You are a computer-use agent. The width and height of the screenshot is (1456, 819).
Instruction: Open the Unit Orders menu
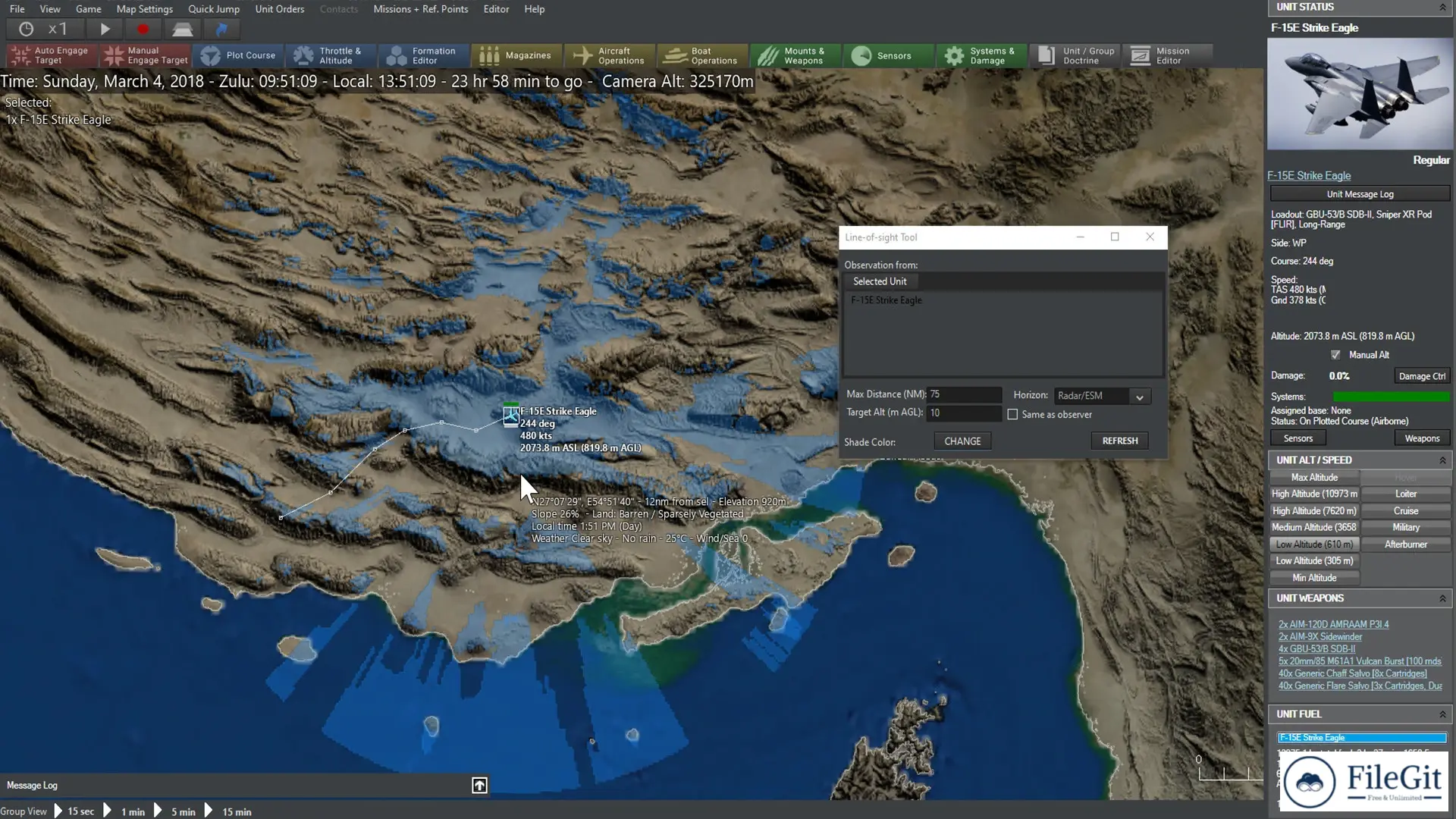280,9
